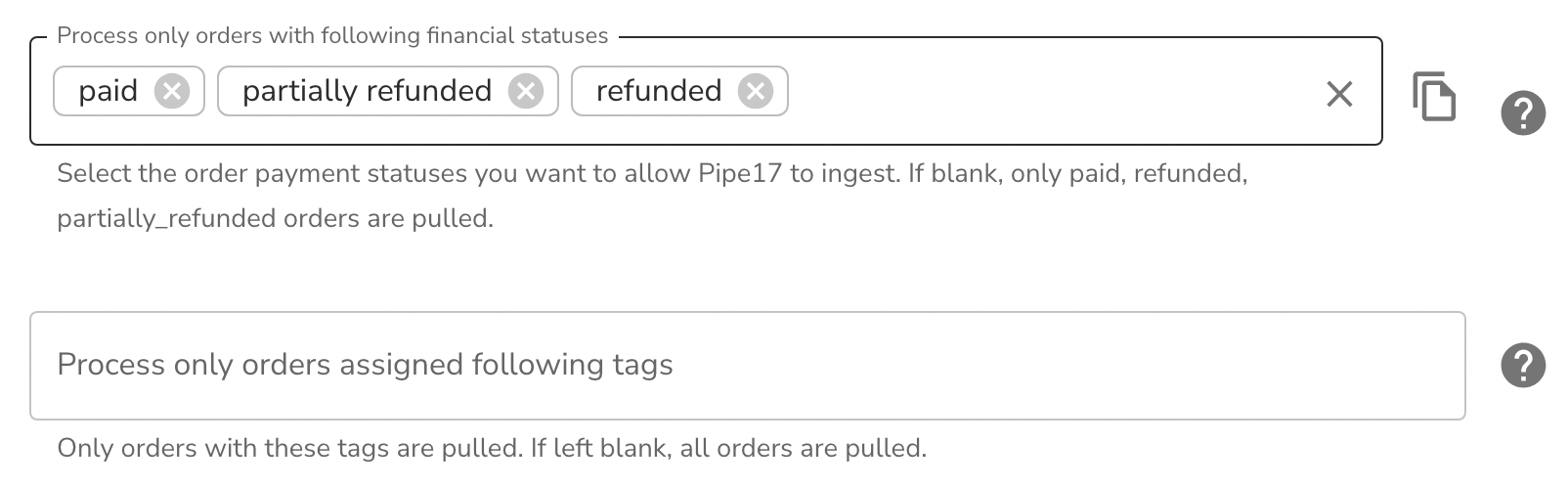Select the "refunded" chip label

click(659, 91)
